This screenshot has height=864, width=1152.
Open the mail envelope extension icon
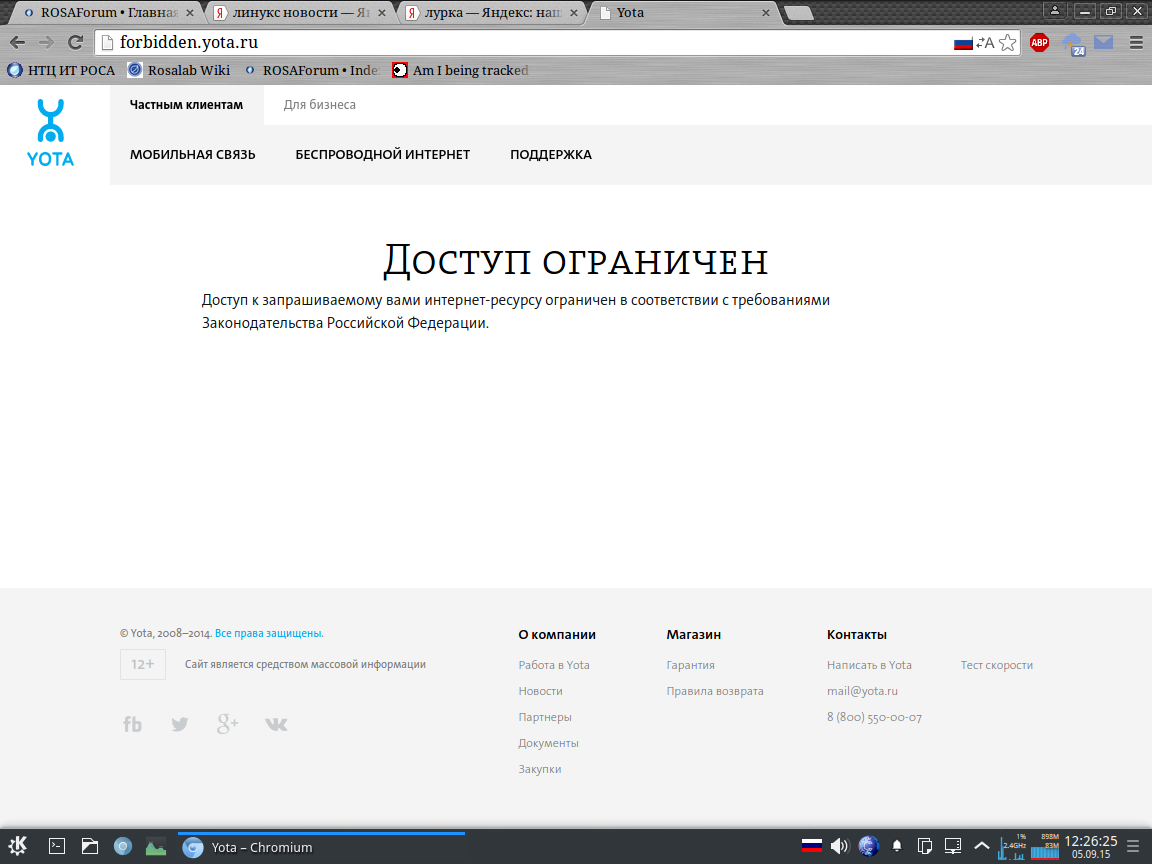[1104, 43]
